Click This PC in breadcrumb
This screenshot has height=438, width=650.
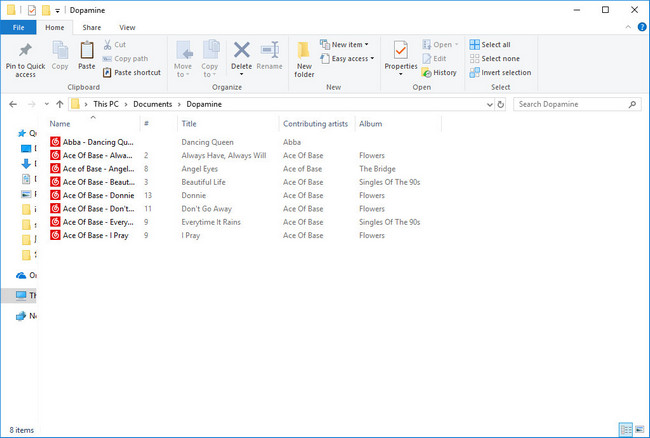[x=106, y=104]
